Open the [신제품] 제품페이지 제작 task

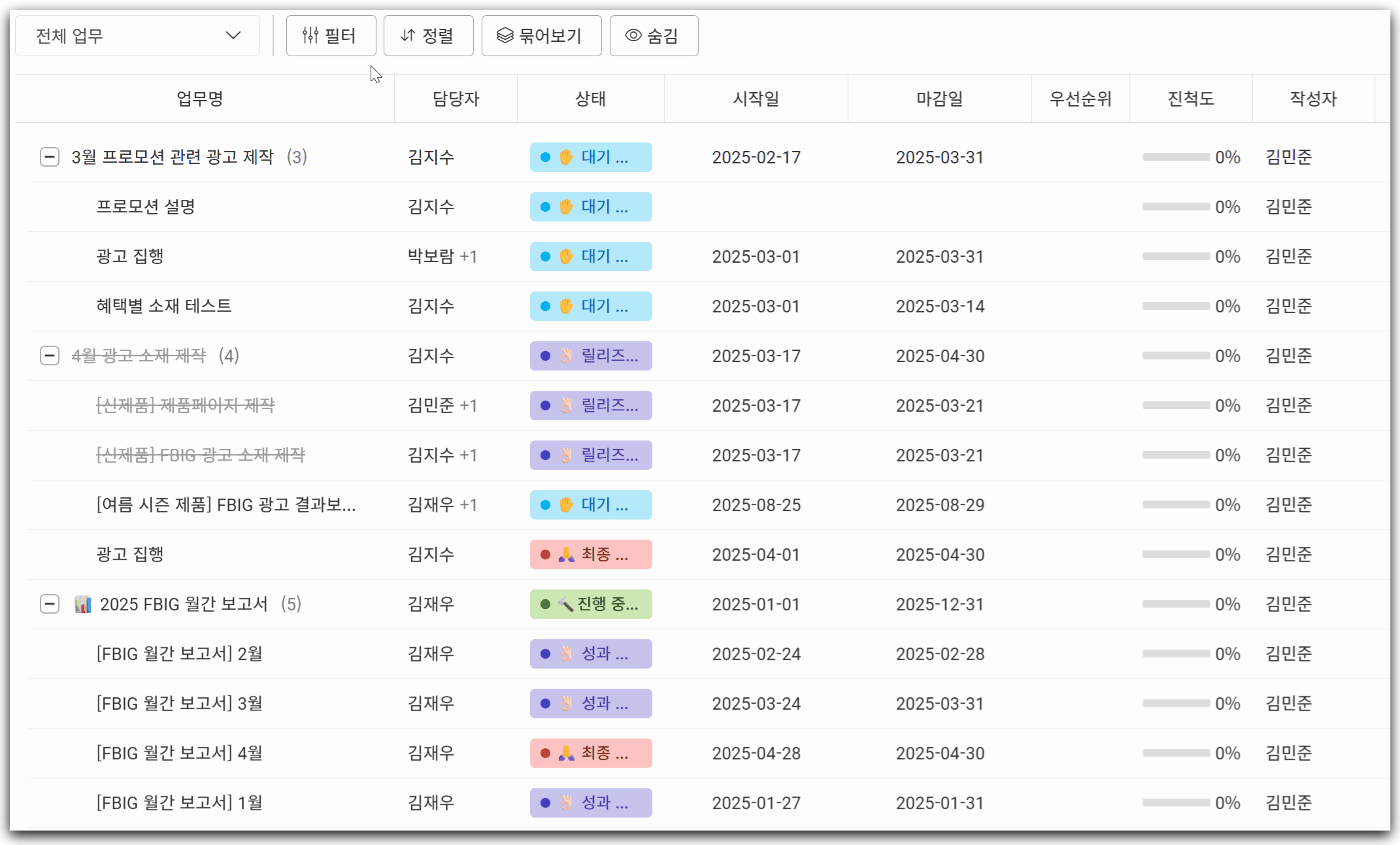coord(185,405)
